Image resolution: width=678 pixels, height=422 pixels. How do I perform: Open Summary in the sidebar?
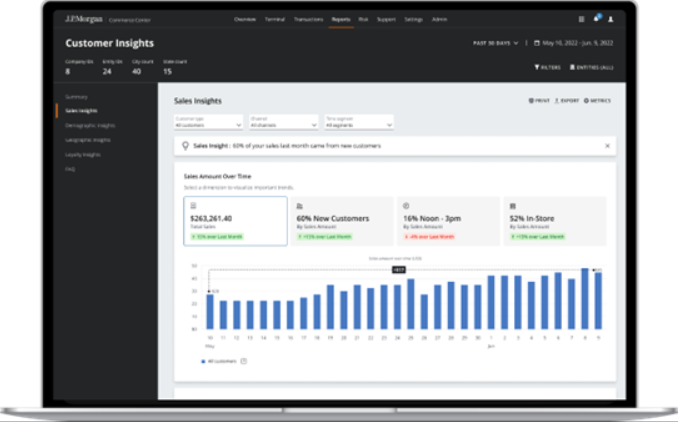76,97
